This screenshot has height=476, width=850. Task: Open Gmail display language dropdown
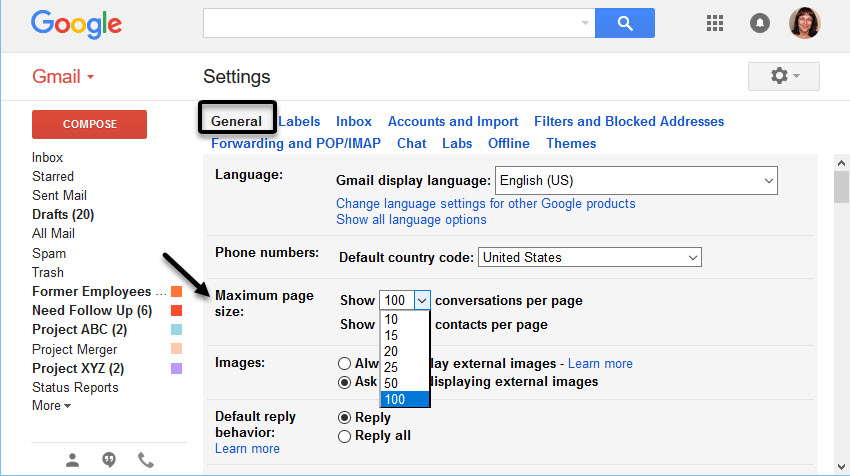[636, 181]
